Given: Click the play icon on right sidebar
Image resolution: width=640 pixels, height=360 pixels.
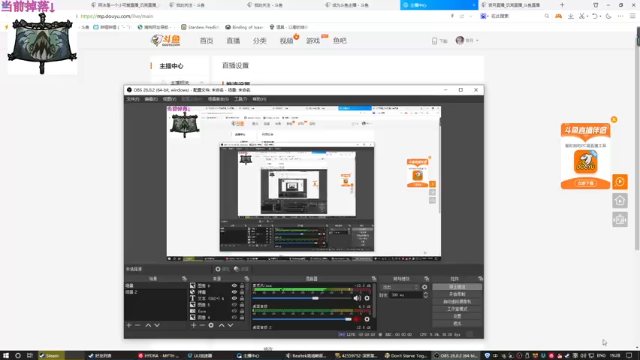Looking at the screenshot, I should (x=620, y=182).
